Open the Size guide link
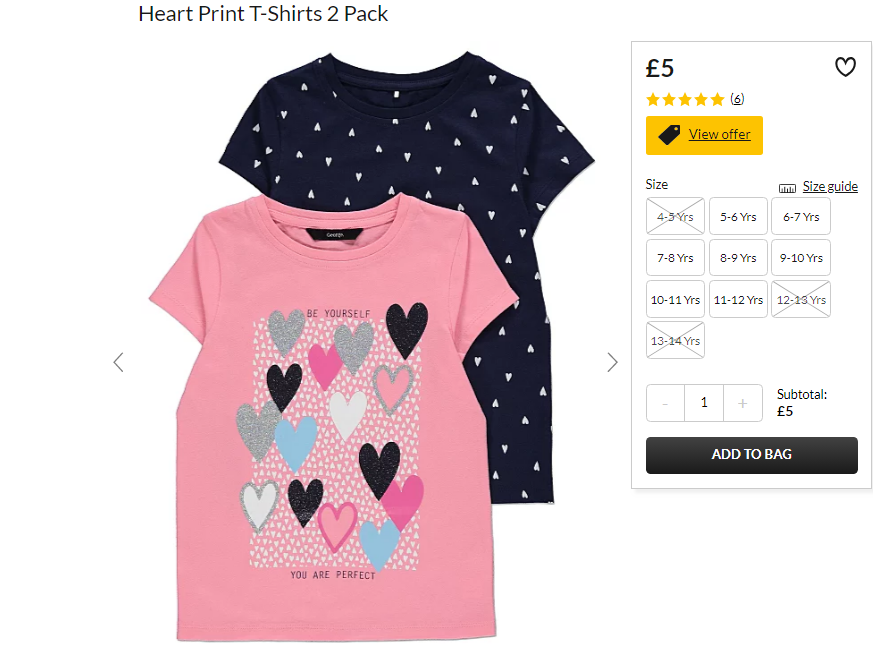Image resolution: width=873 pixels, height=653 pixels. (830, 186)
